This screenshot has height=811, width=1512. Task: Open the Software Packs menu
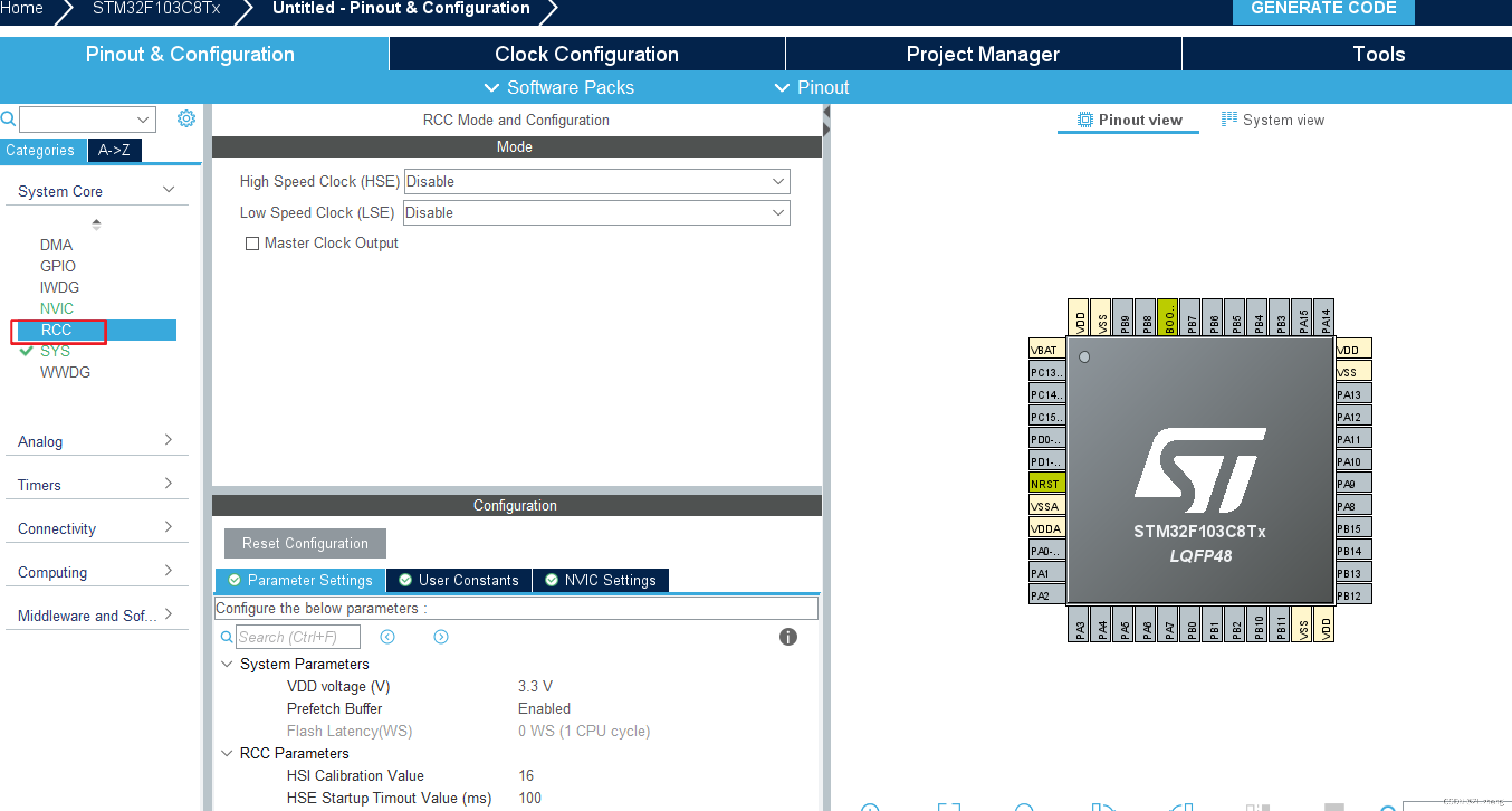point(559,88)
